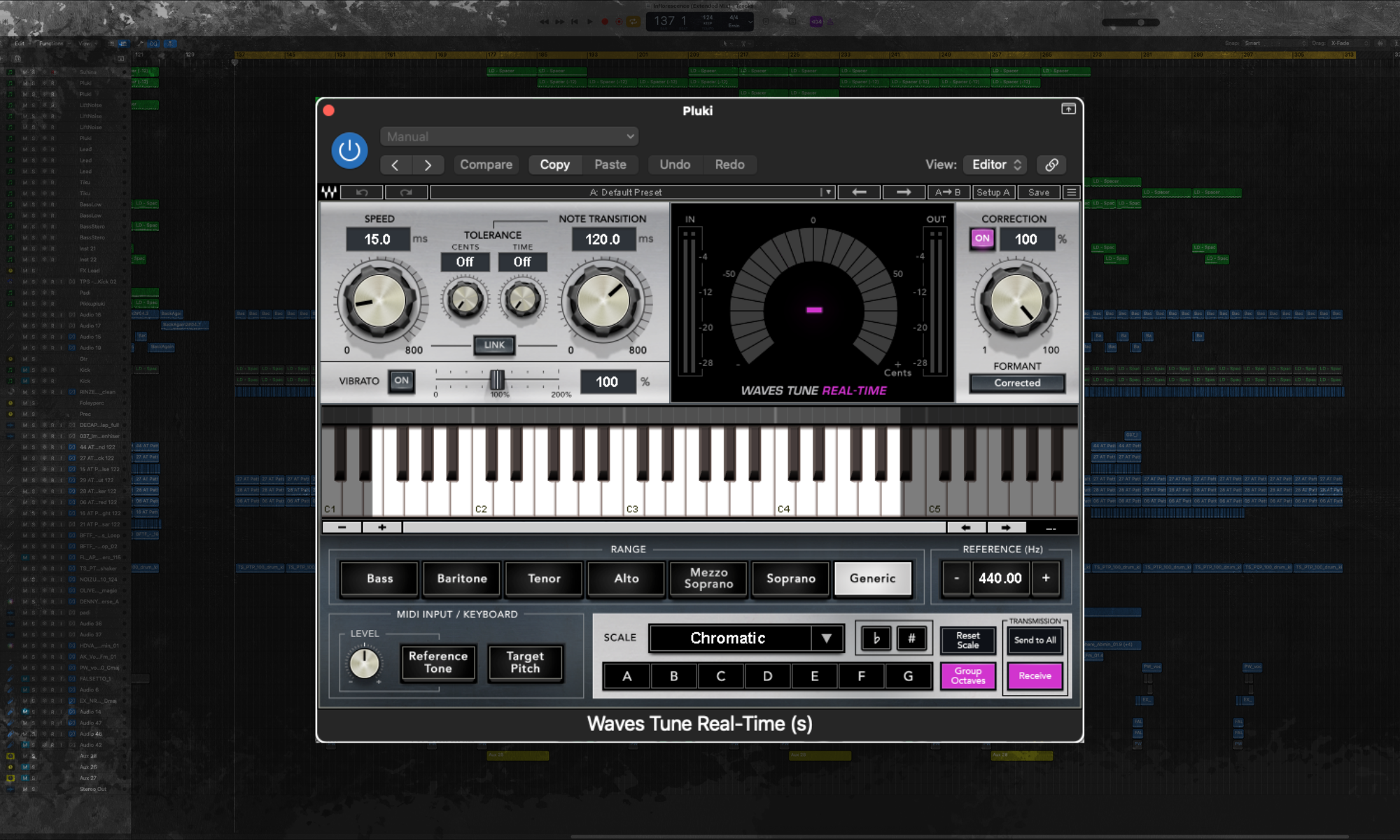
Task: Click the Waves redo arrow icon
Action: [406, 192]
